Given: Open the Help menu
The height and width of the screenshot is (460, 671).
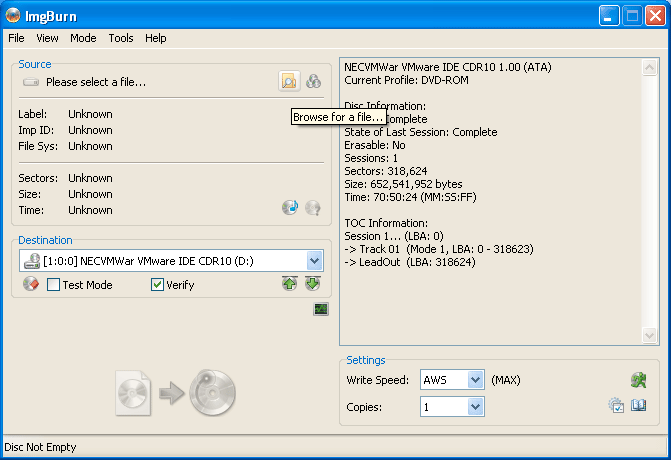Looking at the screenshot, I should click(x=155, y=38).
